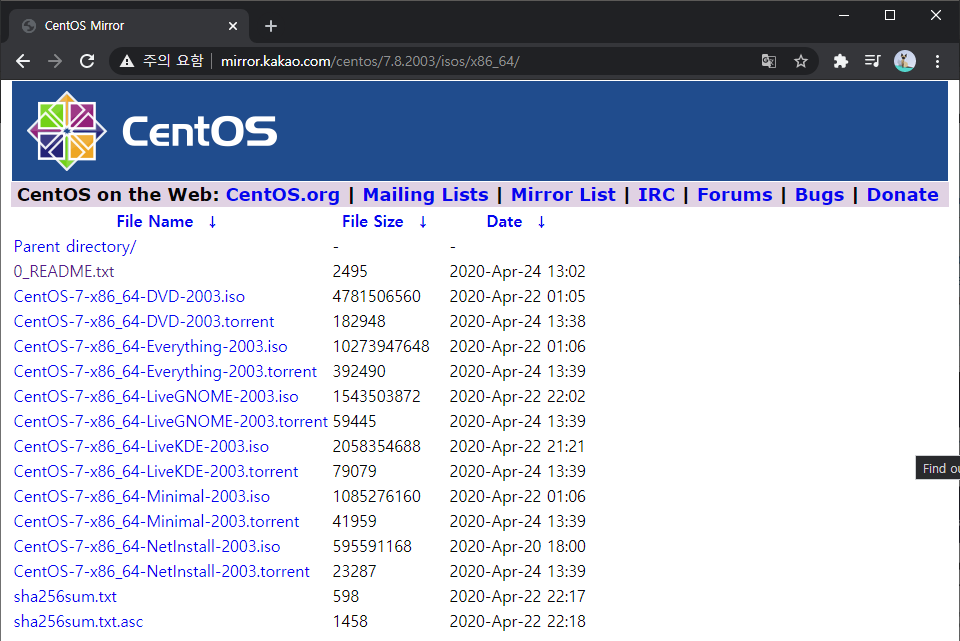Open the Bugs link
This screenshot has height=641, width=960.
(x=819, y=195)
